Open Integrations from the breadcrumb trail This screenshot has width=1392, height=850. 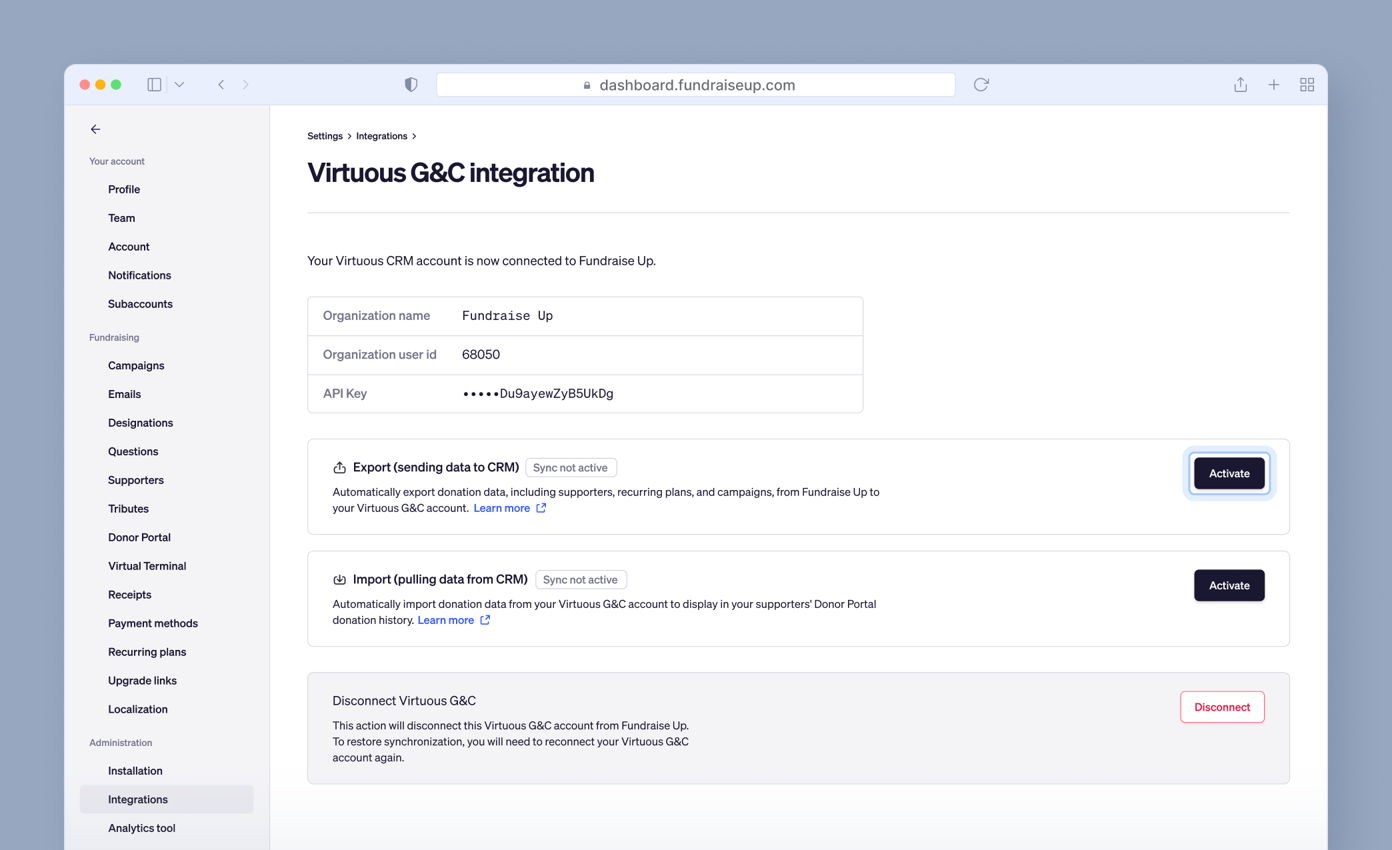[381, 135]
